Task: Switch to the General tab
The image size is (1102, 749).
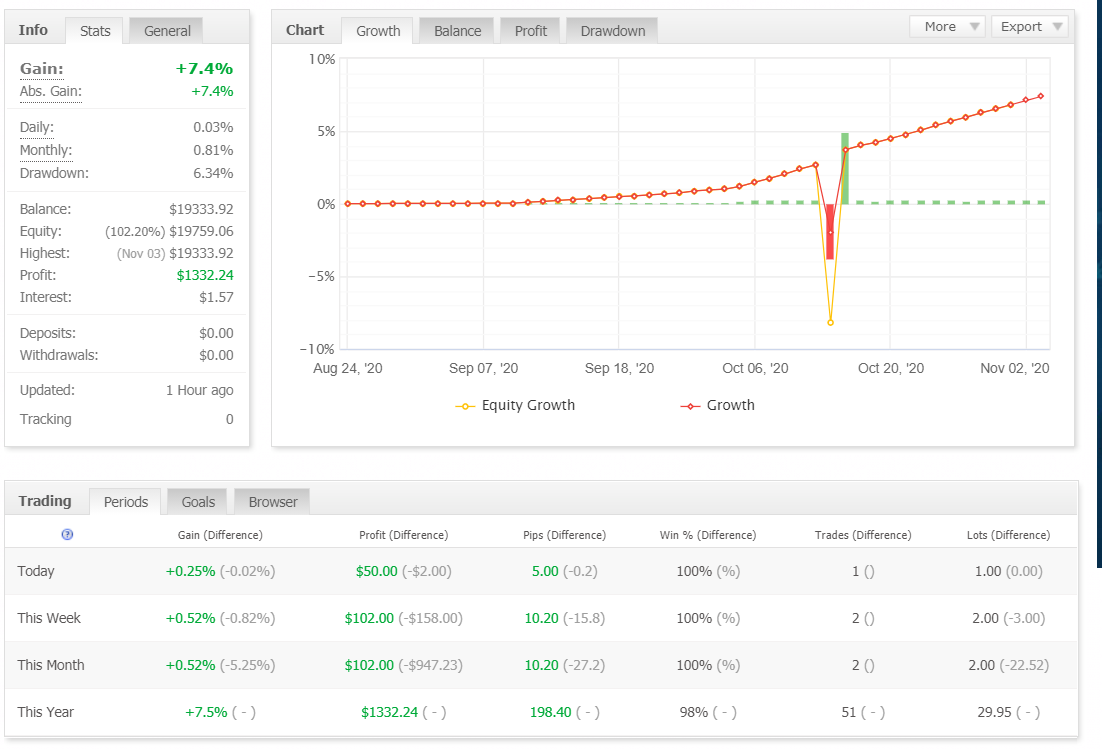Action: (x=167, y=31)
